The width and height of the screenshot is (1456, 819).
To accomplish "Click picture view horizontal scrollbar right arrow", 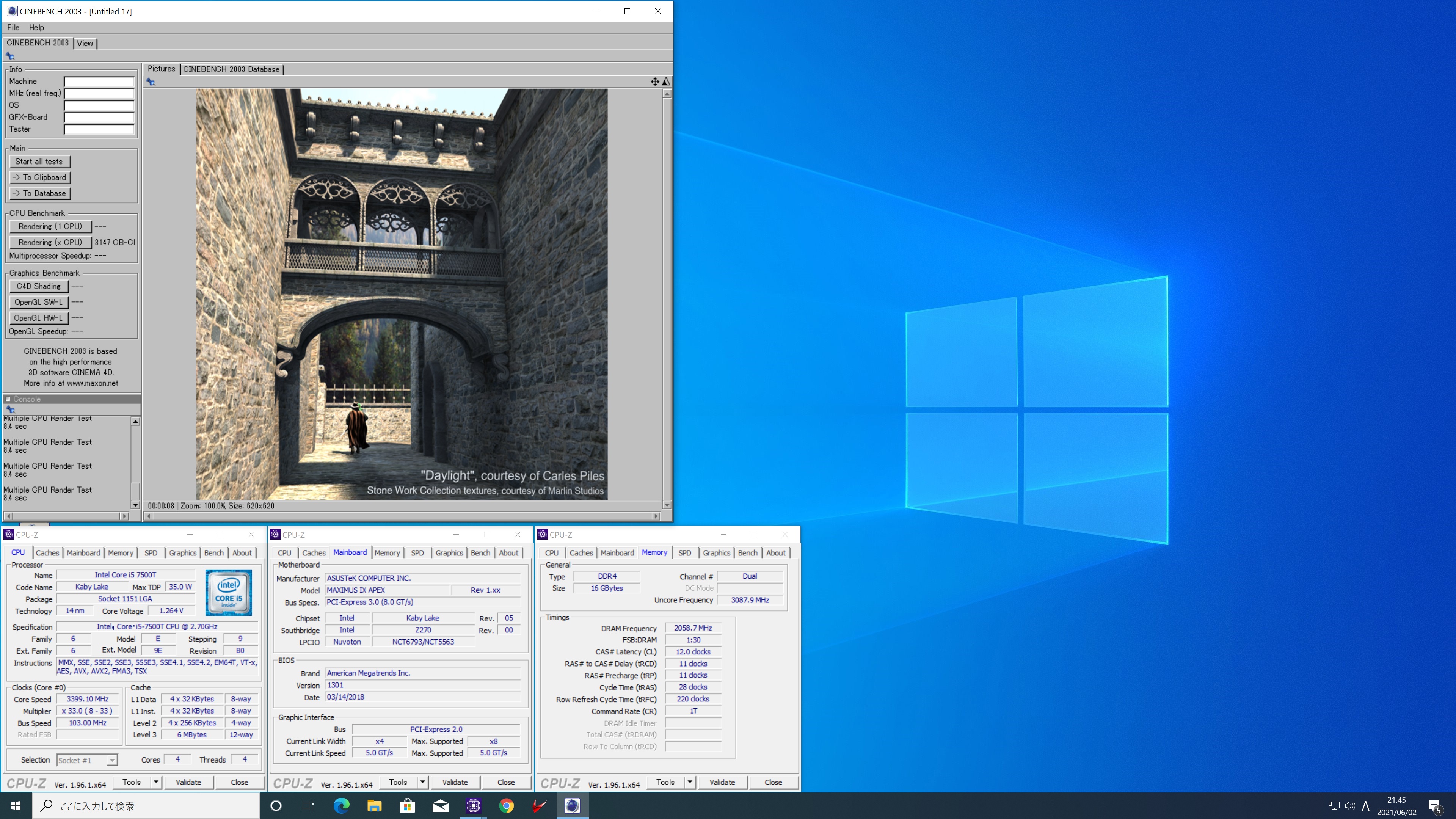I will (x=656, y=516).
